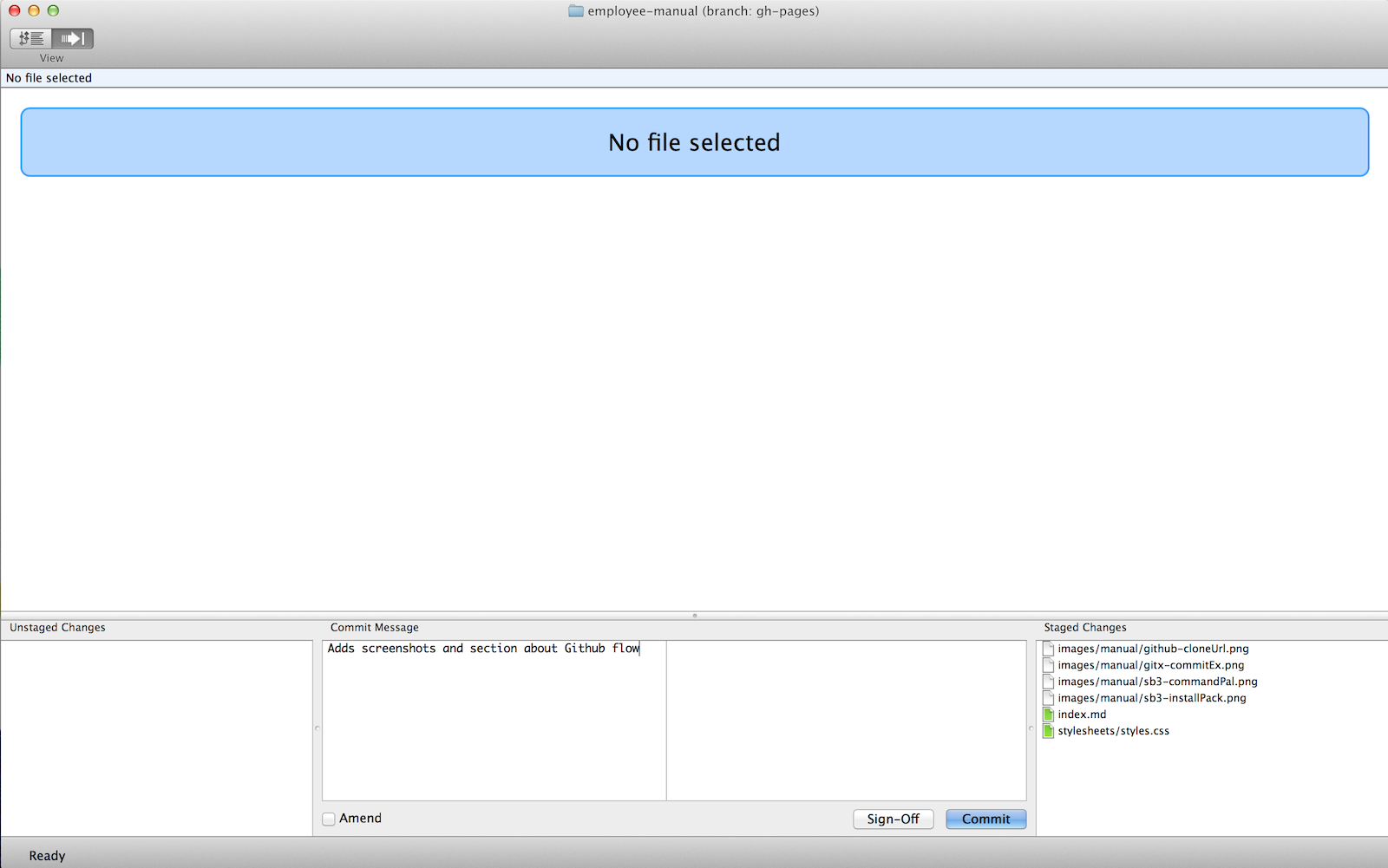Click the file icon beside gitx-commitEx.png
This screenshot has width=1388, height=868.
tap(1048, 665)
